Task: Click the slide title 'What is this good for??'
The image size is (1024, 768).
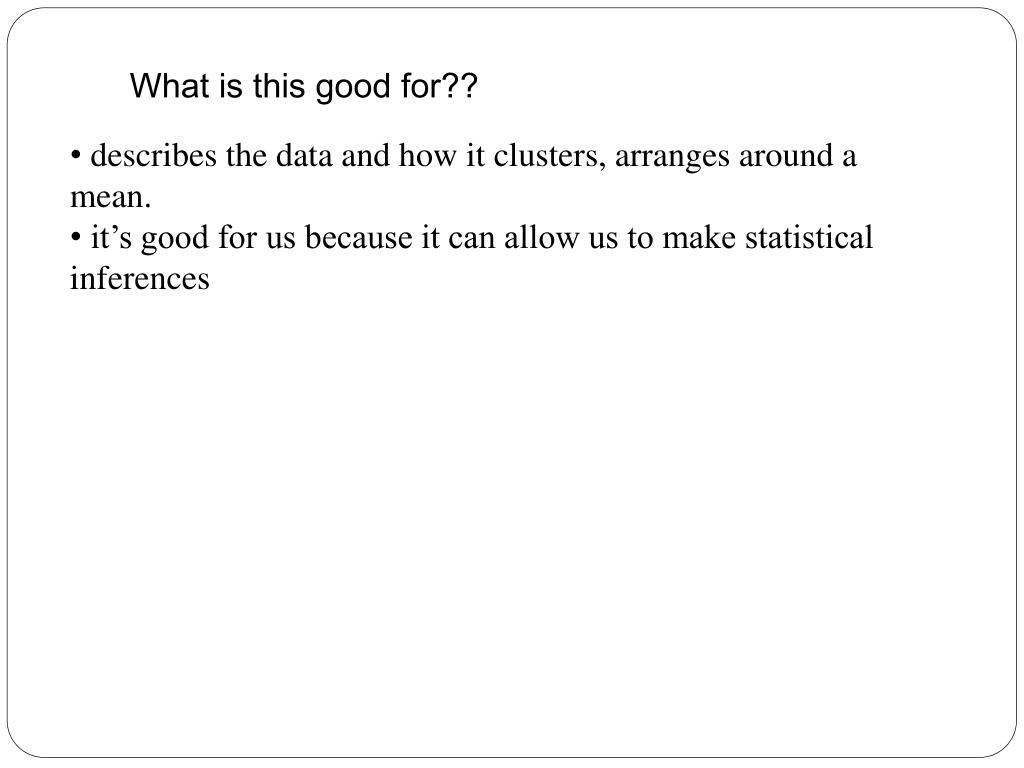Action: coord(304,87)
